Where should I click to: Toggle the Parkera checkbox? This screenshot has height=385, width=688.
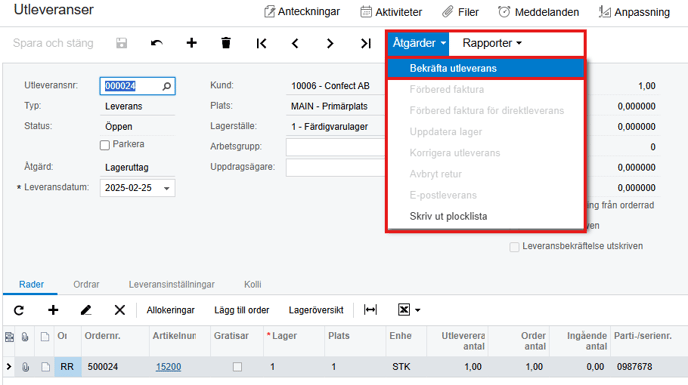(104, 145)
